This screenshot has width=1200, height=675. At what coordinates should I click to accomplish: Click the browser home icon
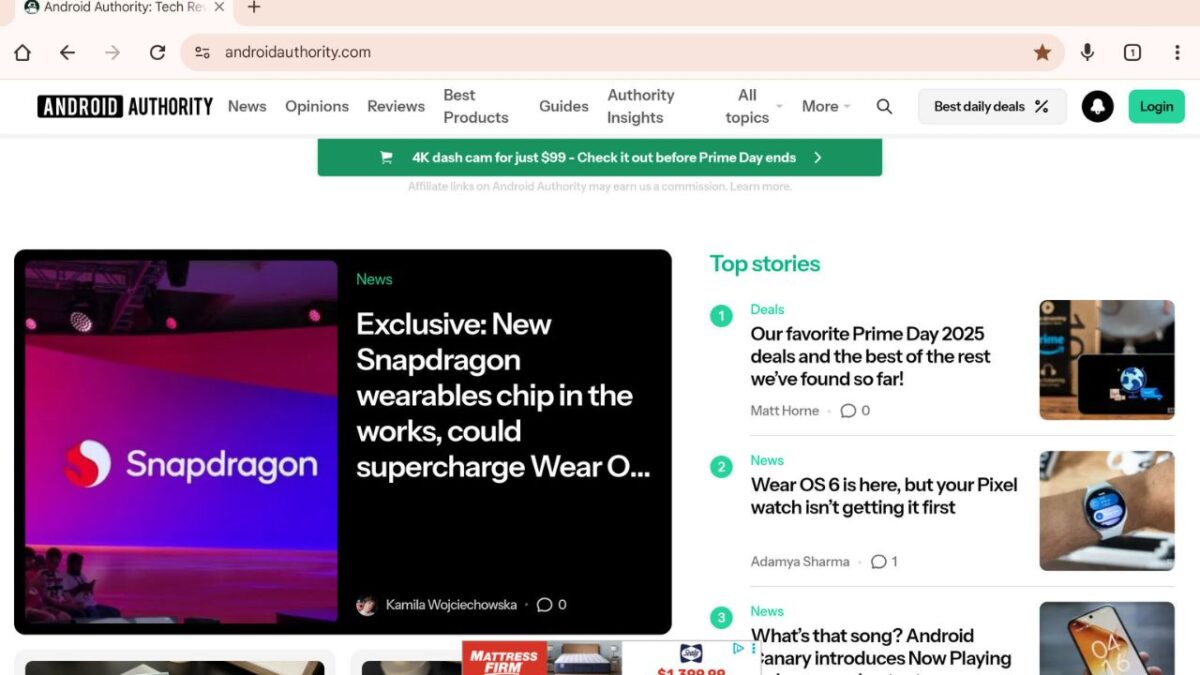[x=22, y=53]
